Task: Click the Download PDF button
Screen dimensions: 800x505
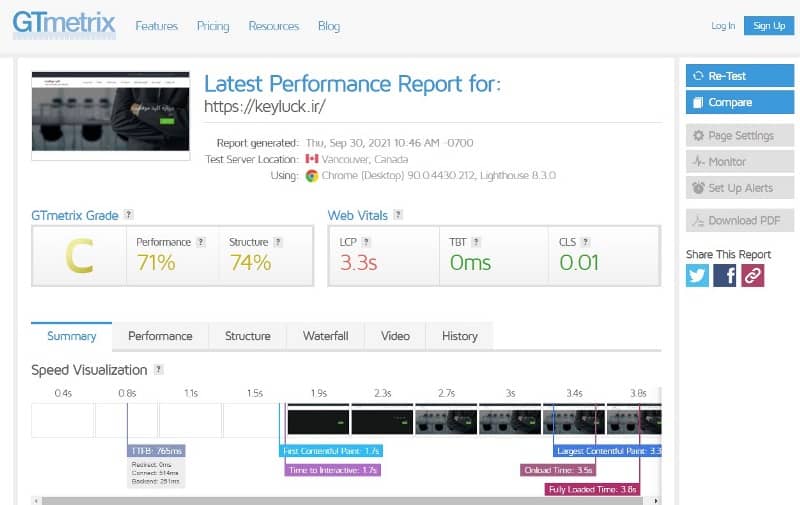Action: [739, 221]
